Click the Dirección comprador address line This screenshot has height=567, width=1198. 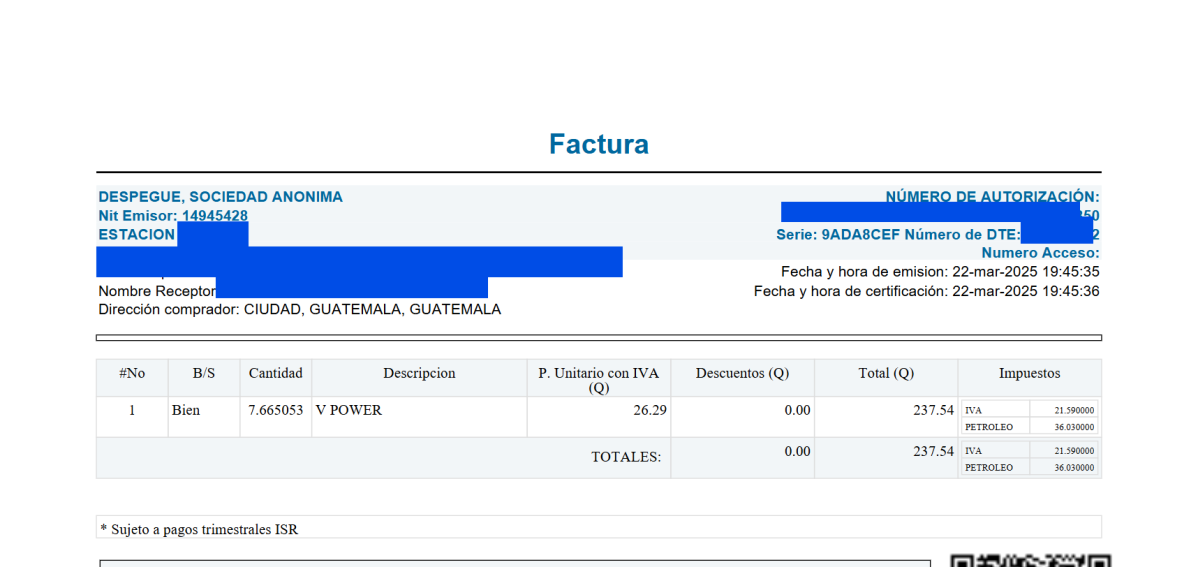(299, 310)
